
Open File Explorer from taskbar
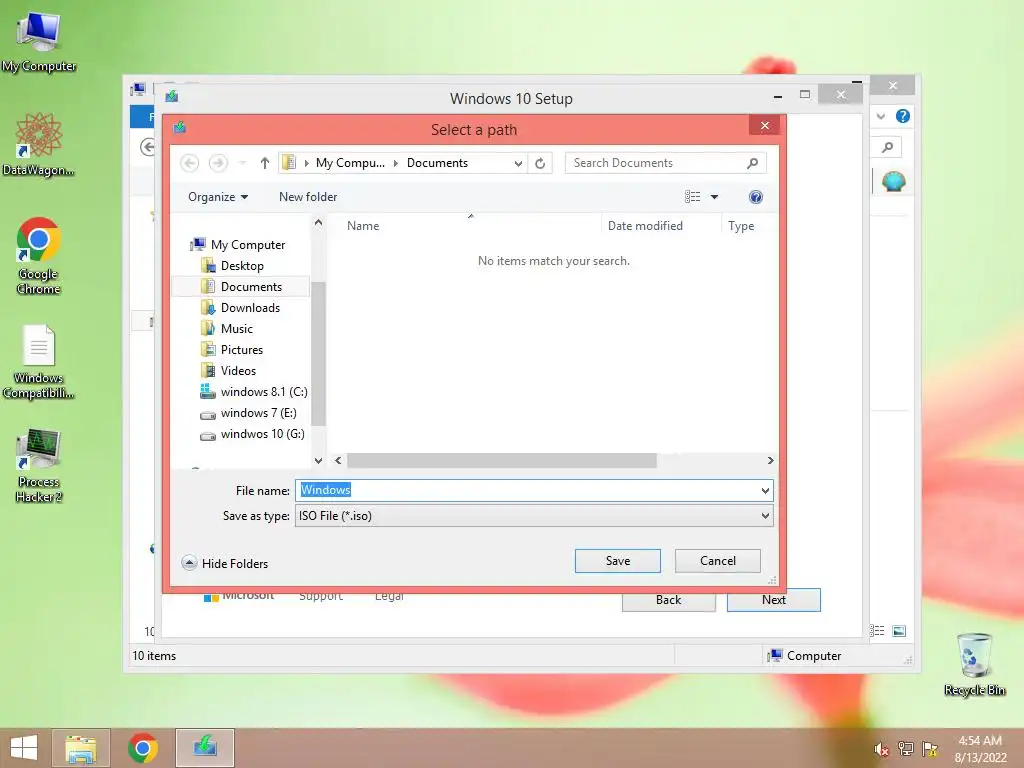81,748
